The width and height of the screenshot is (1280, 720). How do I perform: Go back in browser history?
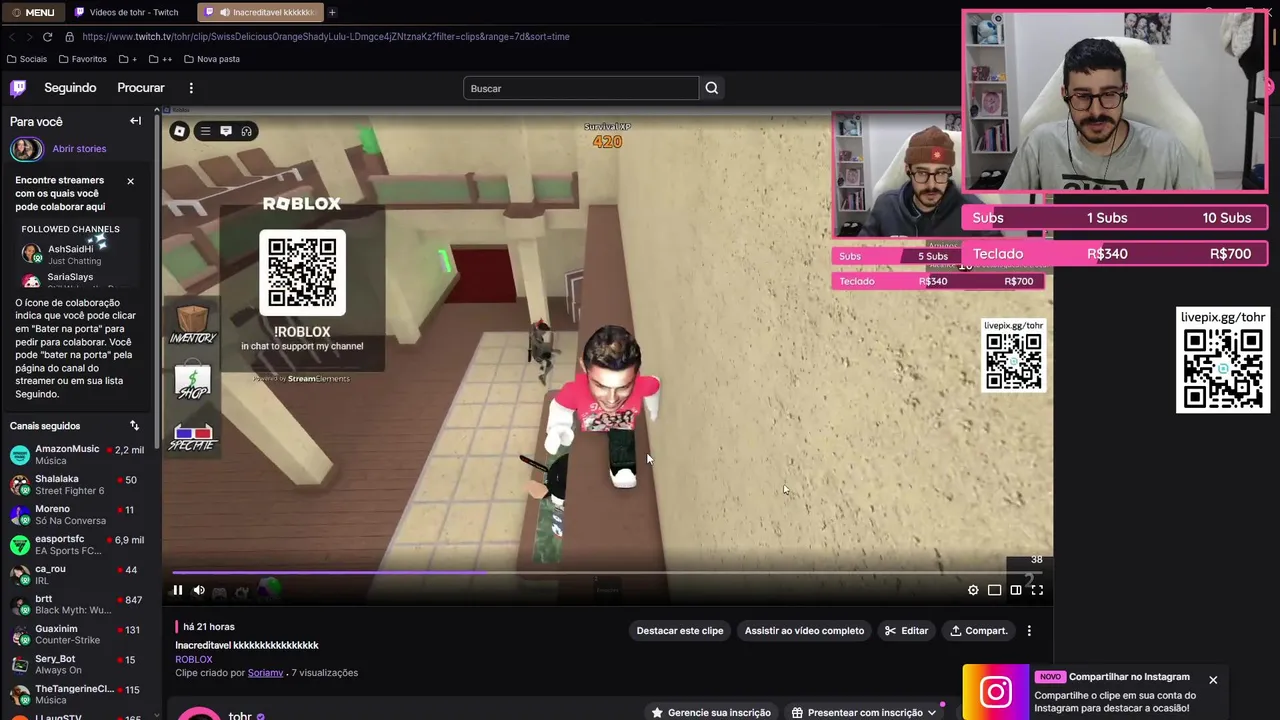click(x=12, y=37)
